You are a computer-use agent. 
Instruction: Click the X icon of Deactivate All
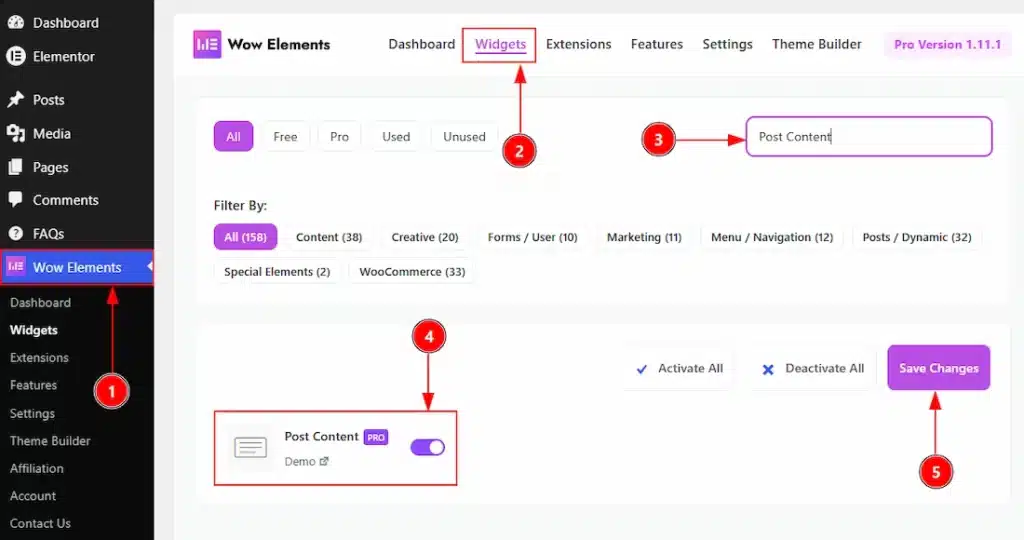point(768,370)
